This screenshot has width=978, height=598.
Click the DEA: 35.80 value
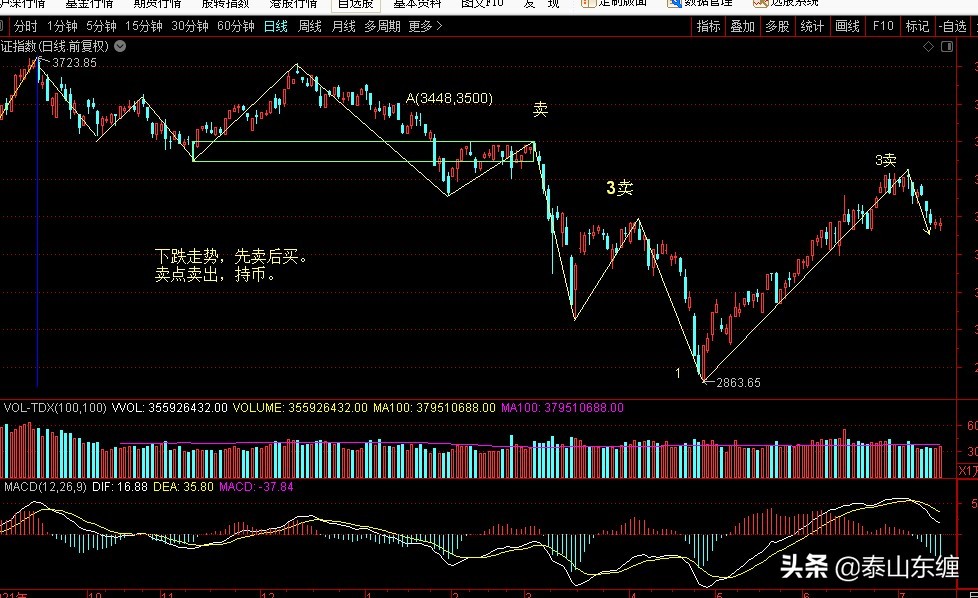[x=183, y=486]
